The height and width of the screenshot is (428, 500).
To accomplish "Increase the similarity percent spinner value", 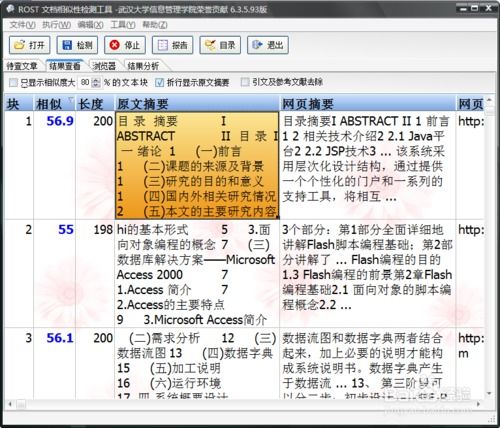I will click(96, 80).
